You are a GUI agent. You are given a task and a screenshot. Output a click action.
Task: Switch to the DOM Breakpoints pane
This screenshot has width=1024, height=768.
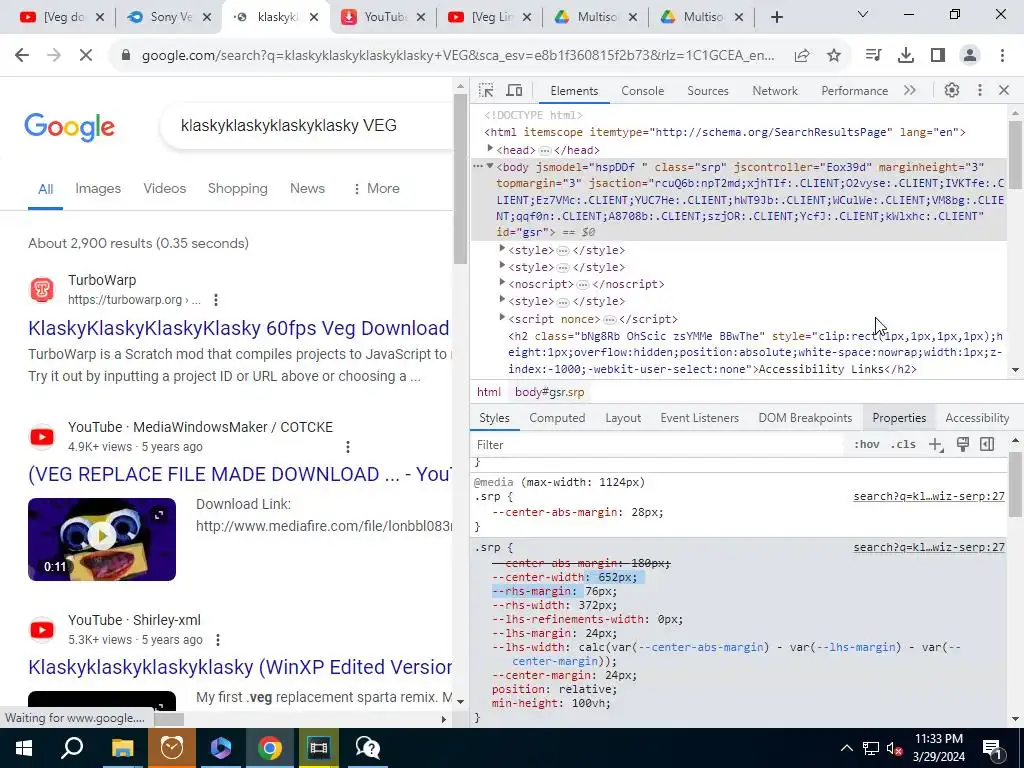tap(805, 418)
